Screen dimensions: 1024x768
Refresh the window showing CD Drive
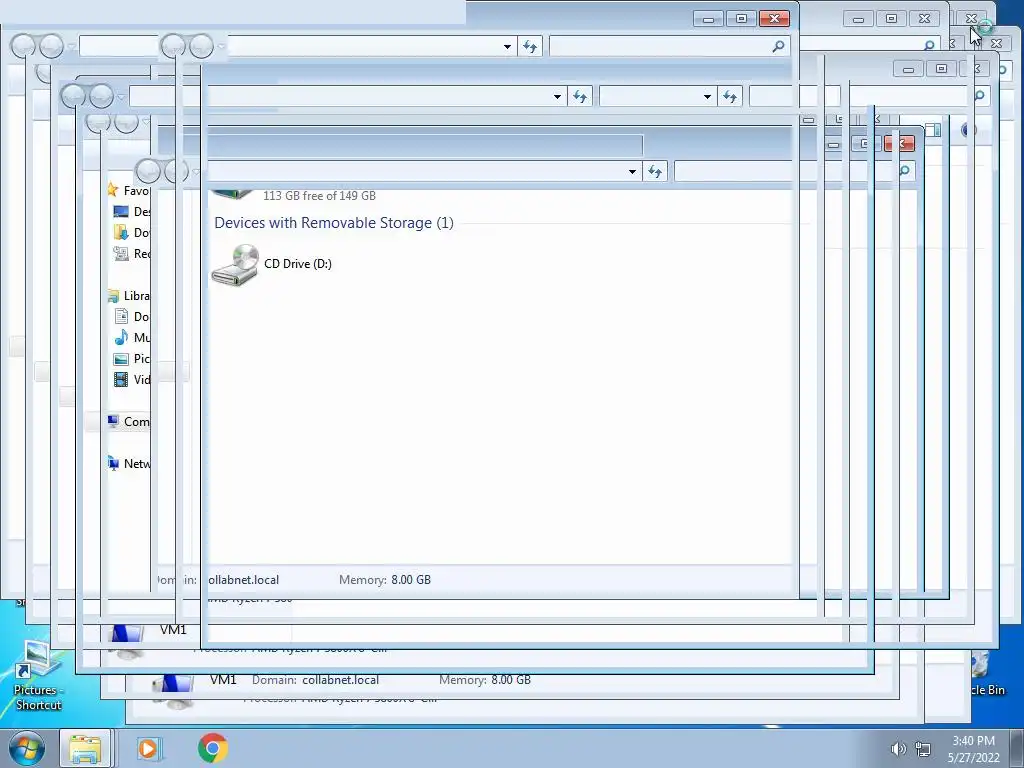coord(655,172)
